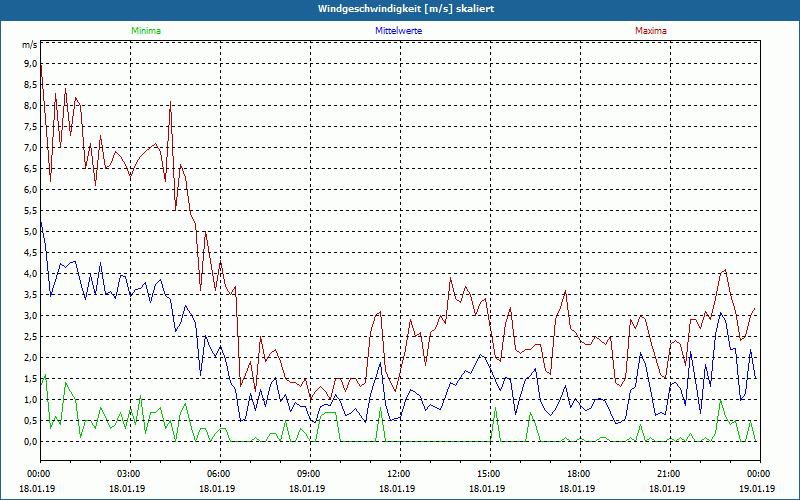Screen dimensions: 800x500
Task: Click the '8,5' y-axis value
Action: click(31, 85)
